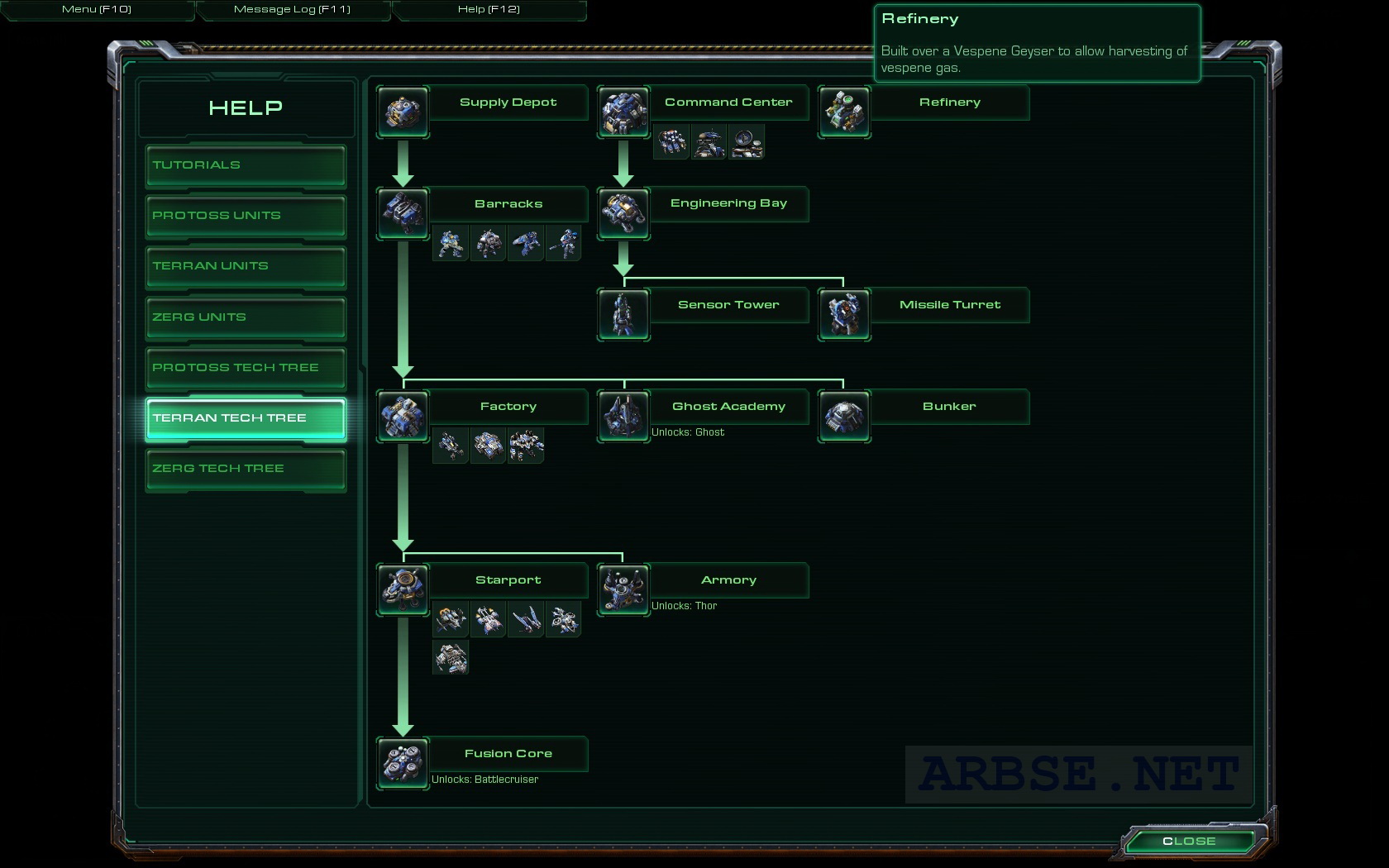Image resolution: width=1389 pixels, height=868 pixels.
Task: Click the 'Unlocks: Battlecruiser' text
Action: click(x=484, y=780)
